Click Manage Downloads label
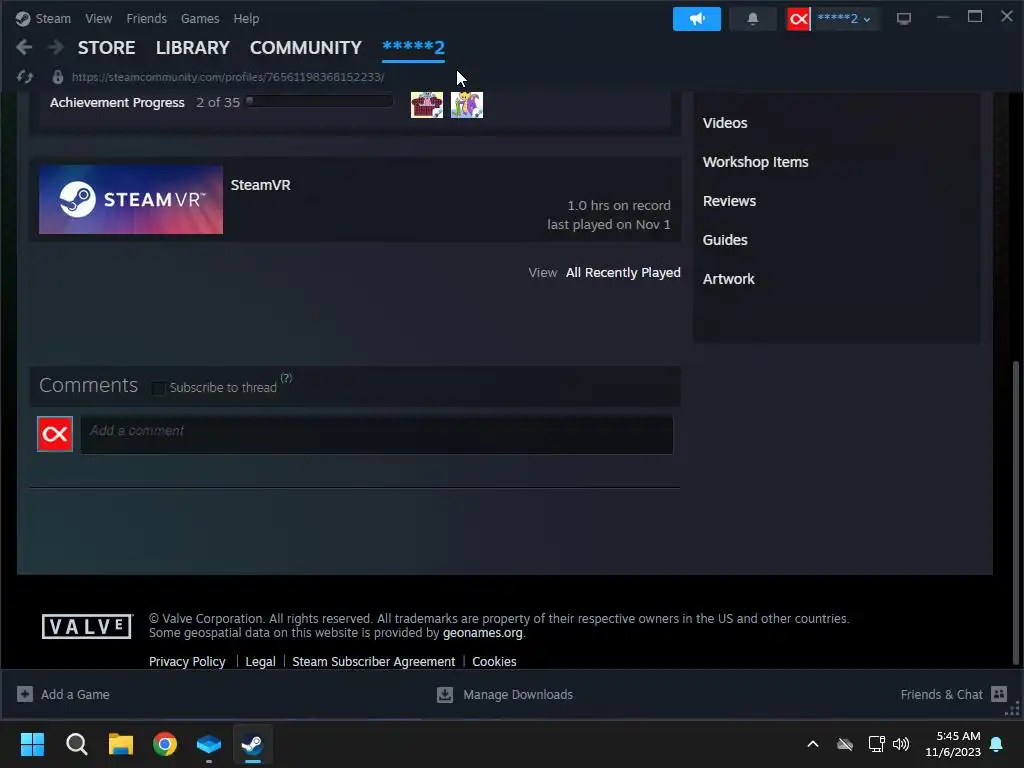1024x768 pixels. click(518, 695)
